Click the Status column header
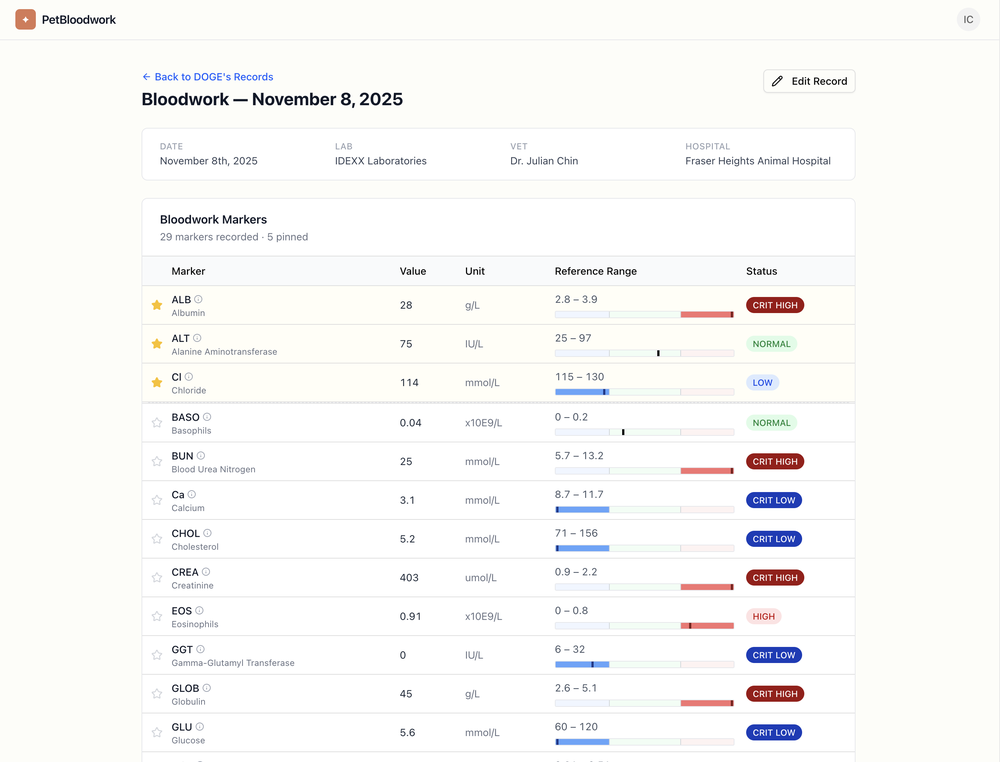 point(761,271)
